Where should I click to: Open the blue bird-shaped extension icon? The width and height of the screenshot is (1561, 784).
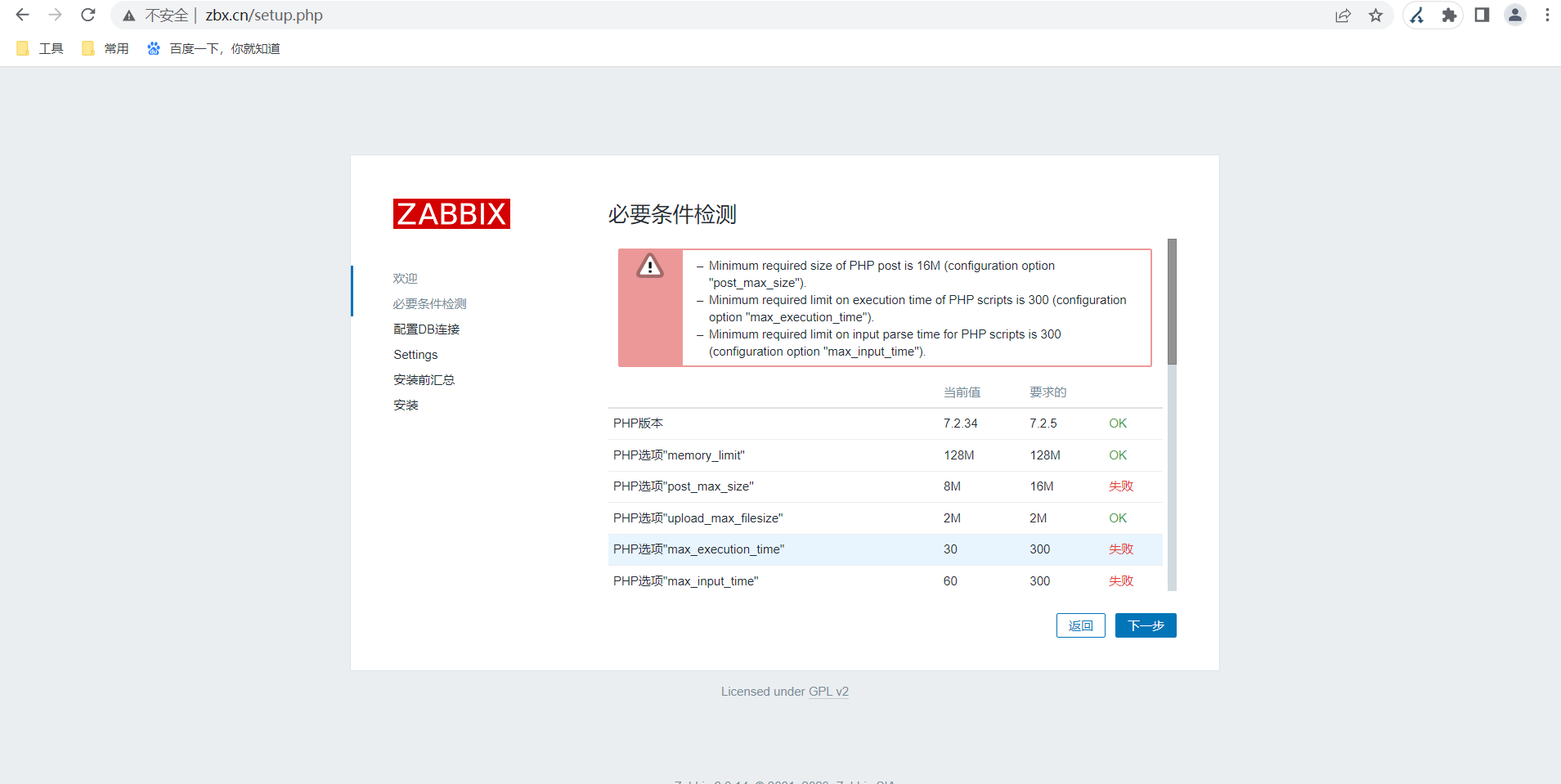click(1417, 16)
